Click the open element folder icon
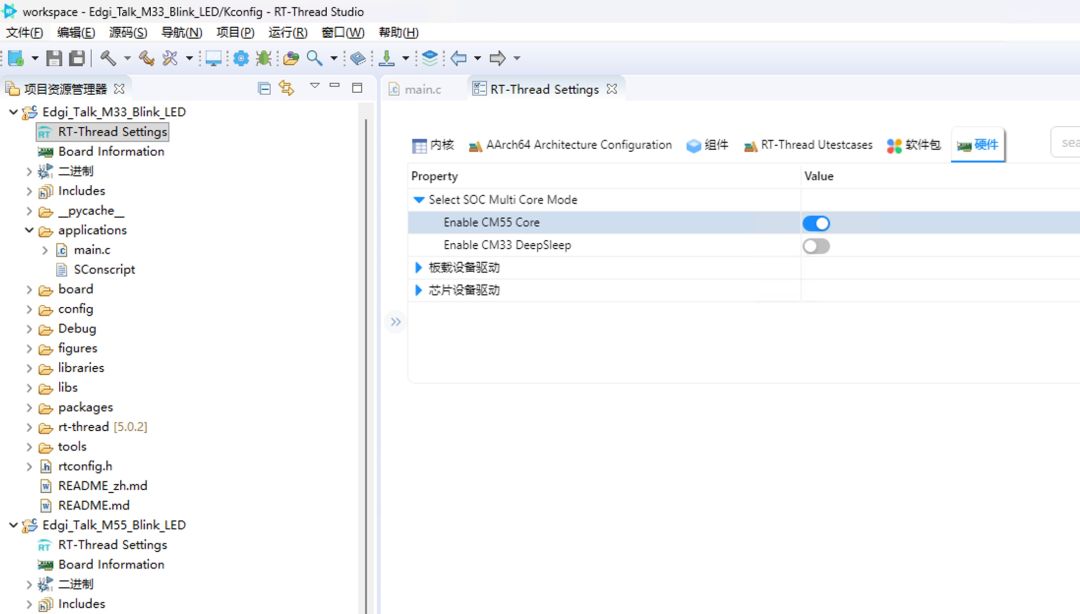1080x614 pixels. coord(291,59)
